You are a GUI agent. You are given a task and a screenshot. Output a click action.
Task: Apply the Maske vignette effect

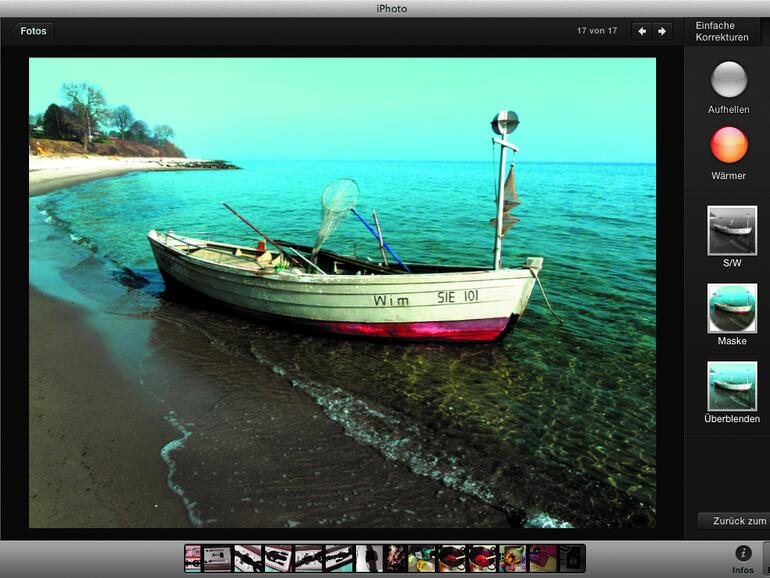point(732,308)
